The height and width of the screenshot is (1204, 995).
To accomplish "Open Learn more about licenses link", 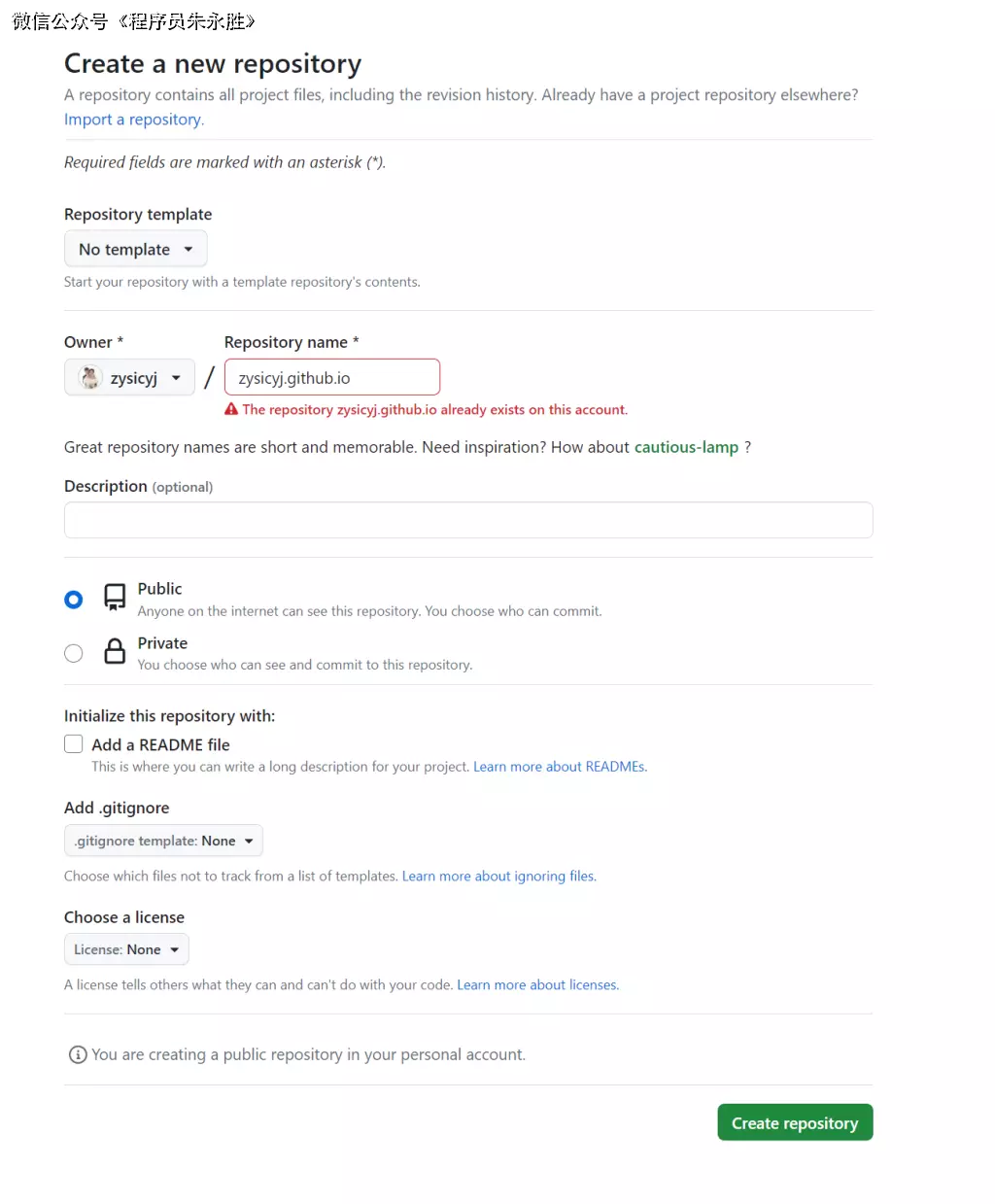I will 537,984.
